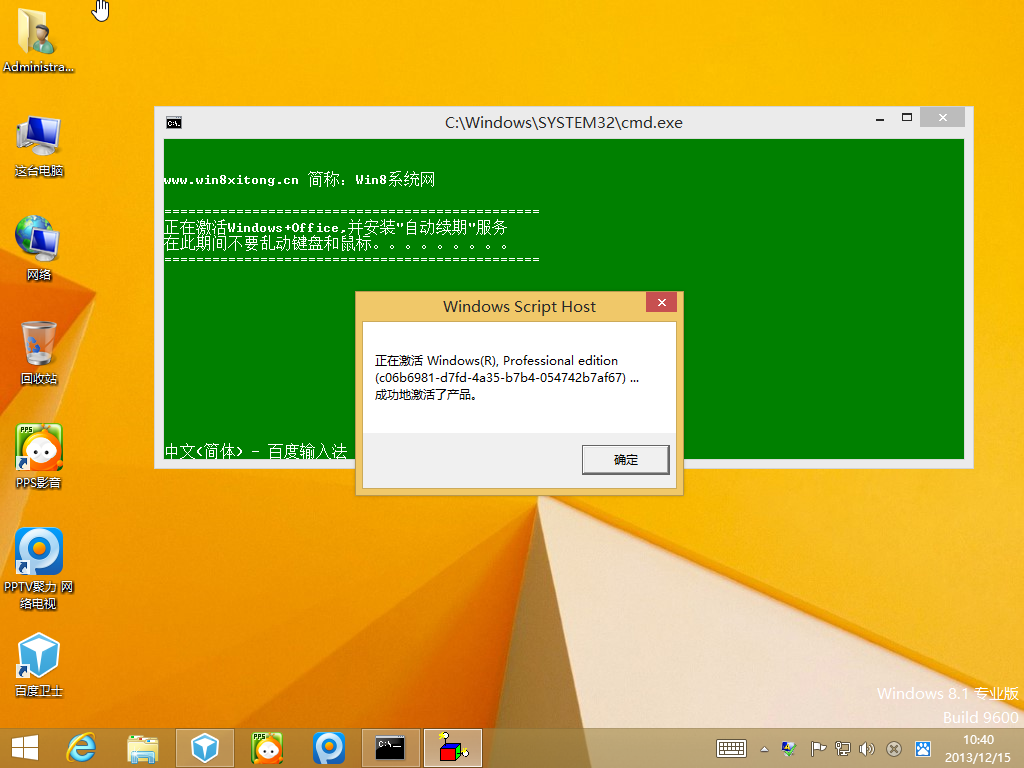Screen dimensions: 1024x768
Task: Open the Baidu paw icon in system tray
Action: click(922, 748)
